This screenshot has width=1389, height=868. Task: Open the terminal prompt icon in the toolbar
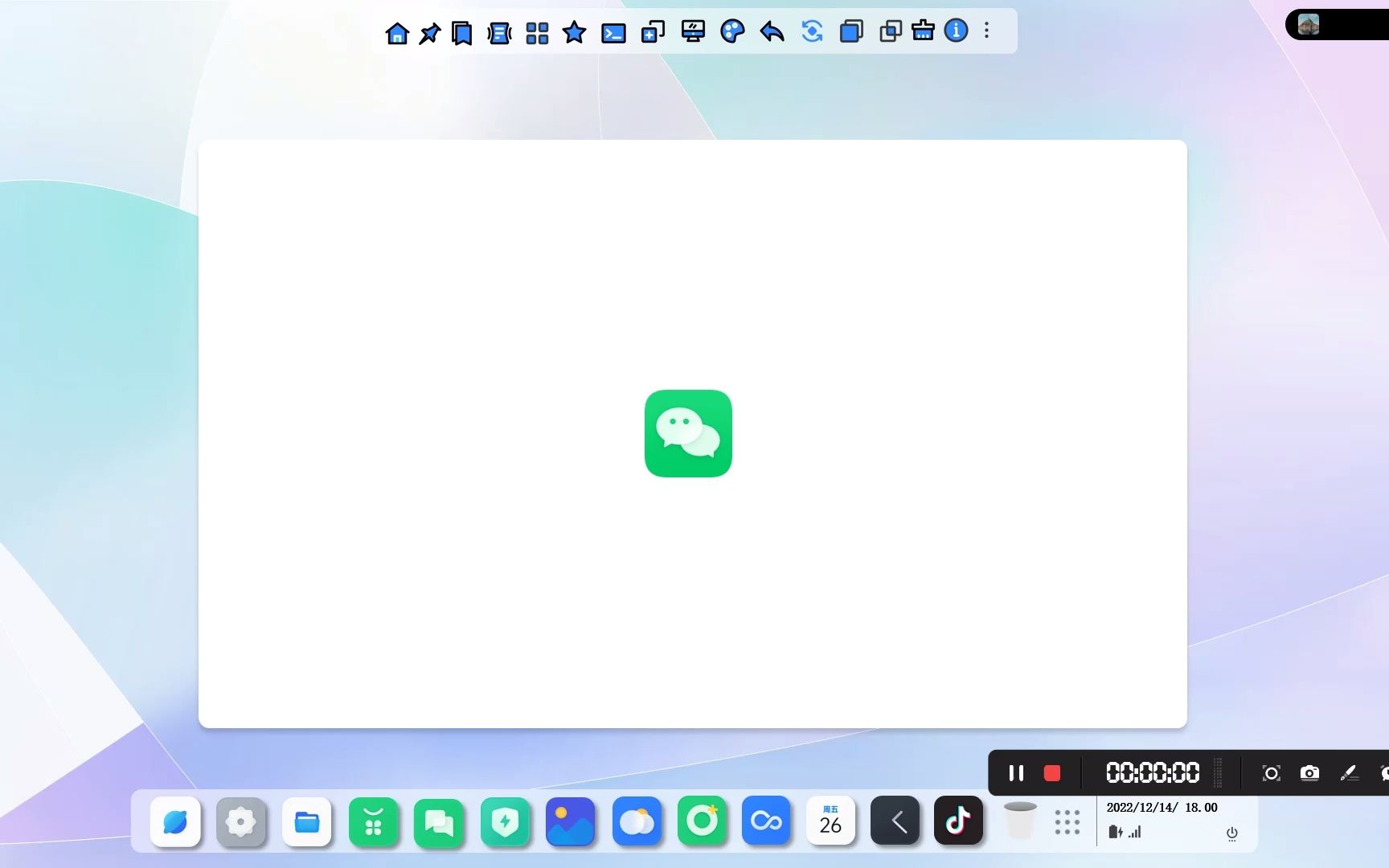(613, 34)
